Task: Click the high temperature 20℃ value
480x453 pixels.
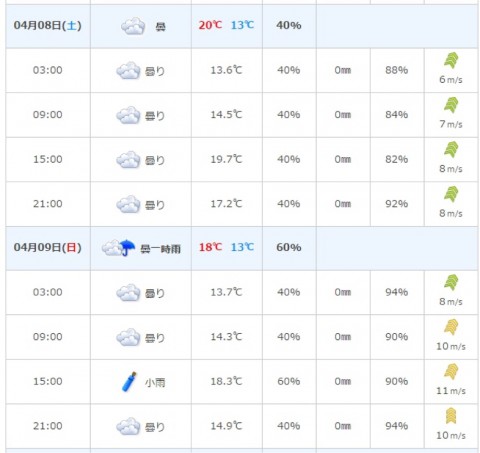Action: [x=210, y=25]
